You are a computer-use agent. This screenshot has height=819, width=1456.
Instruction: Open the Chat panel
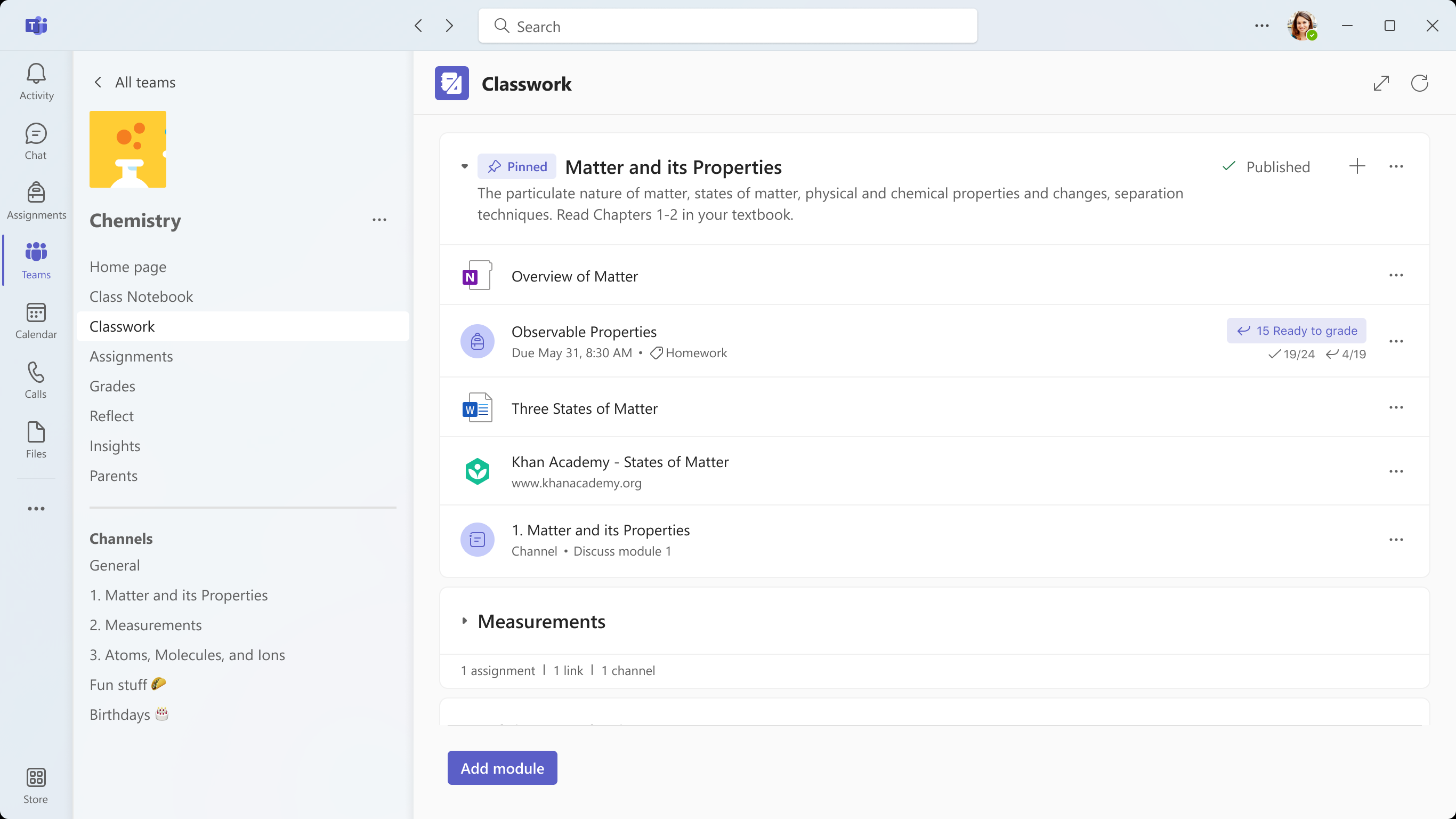point(36,140)
